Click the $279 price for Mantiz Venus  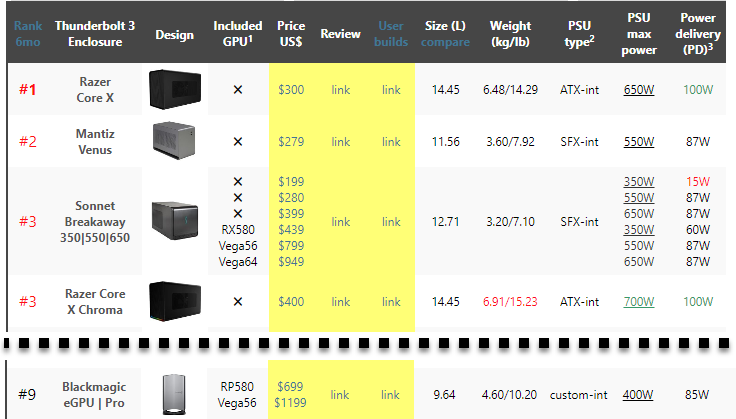click(291, 142)
